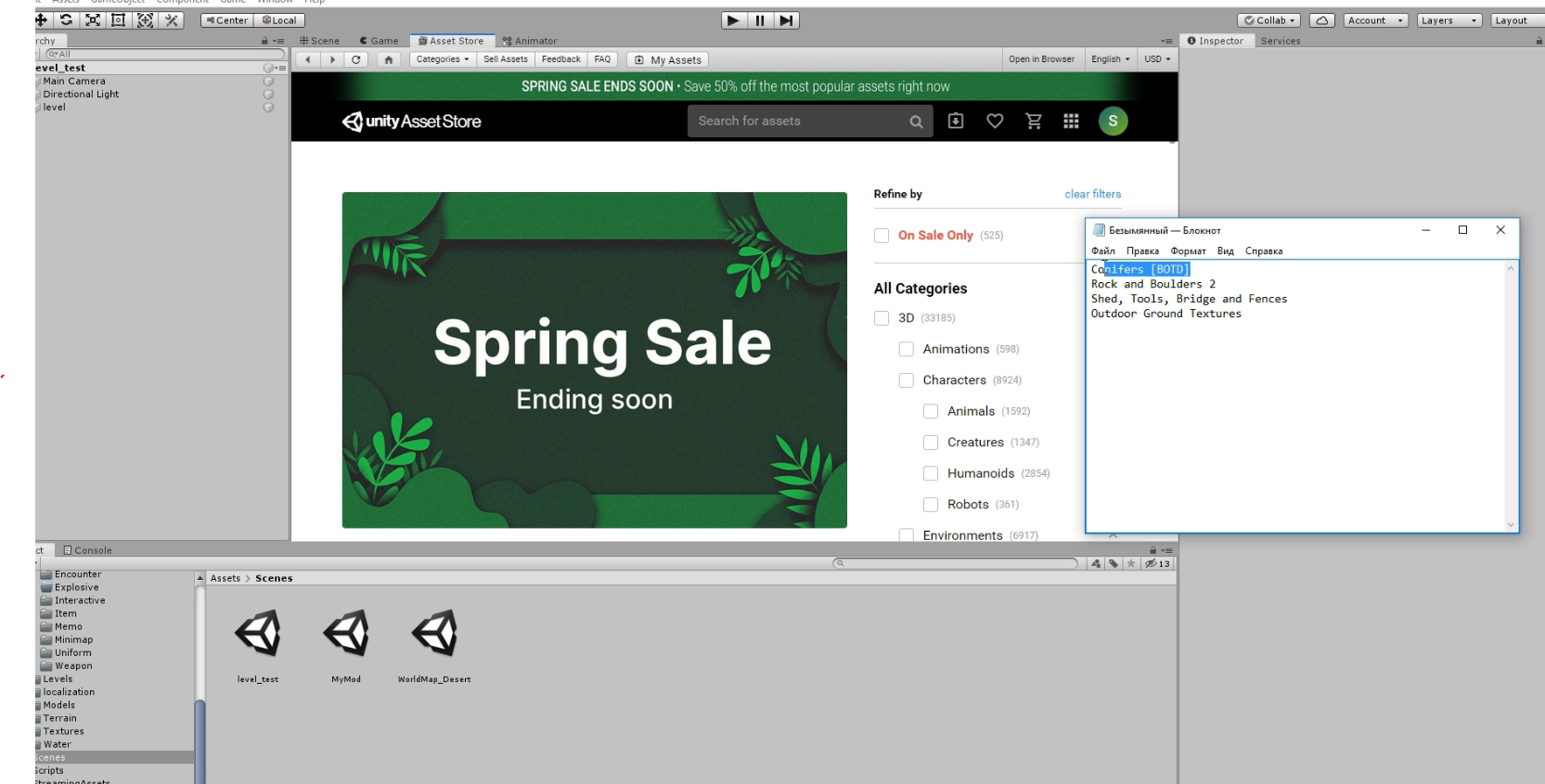Click the favorites star in Project panel
This screenshot has width=1545, height=784.
pos(1131,563)
